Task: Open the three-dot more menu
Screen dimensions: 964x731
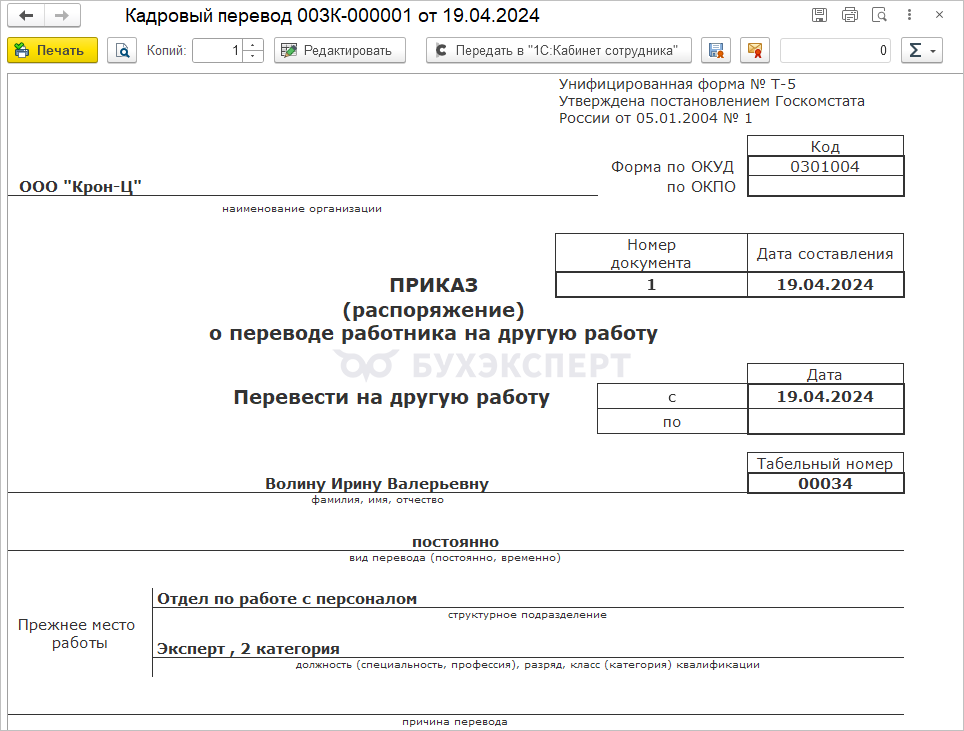Action: click(909, 15)
